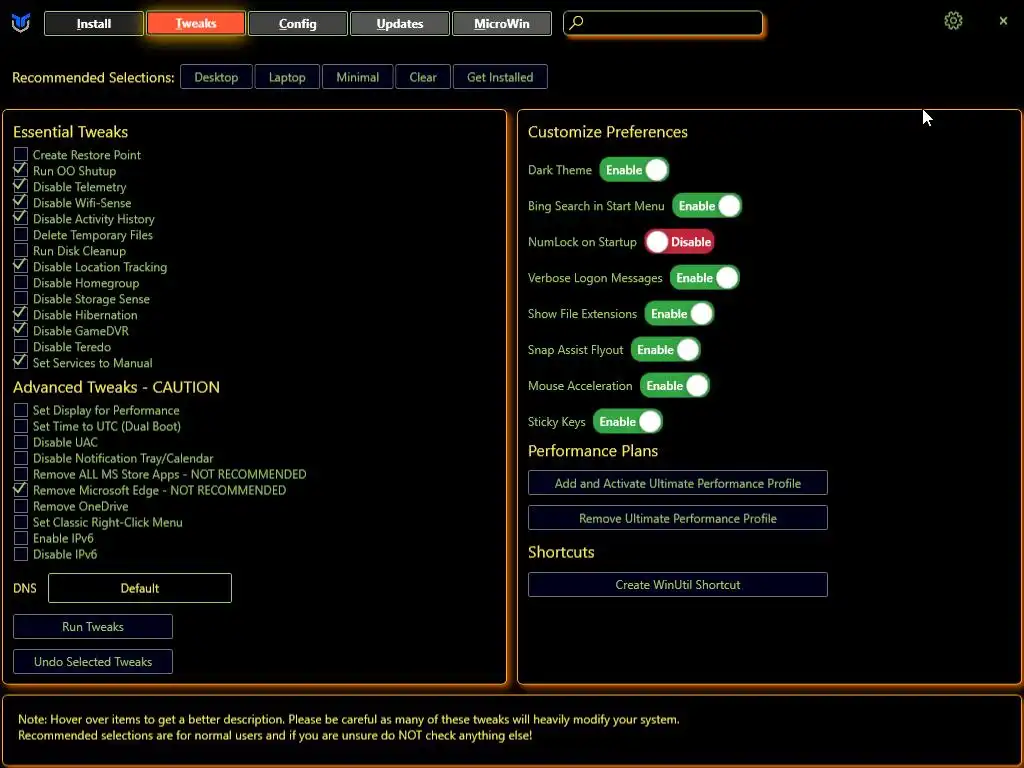
Task: Toggle Verbose Logon Messages switch
Action: coord(705,278)
